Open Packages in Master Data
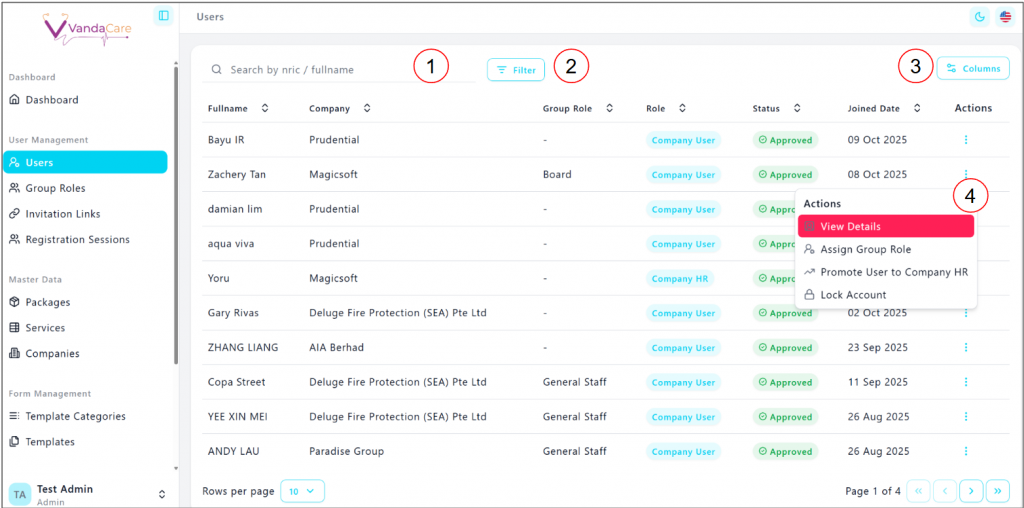 coord(47,302)
